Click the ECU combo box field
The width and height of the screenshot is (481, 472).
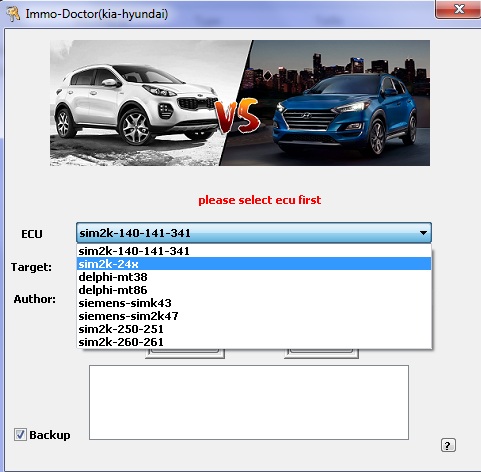point(254,233)
